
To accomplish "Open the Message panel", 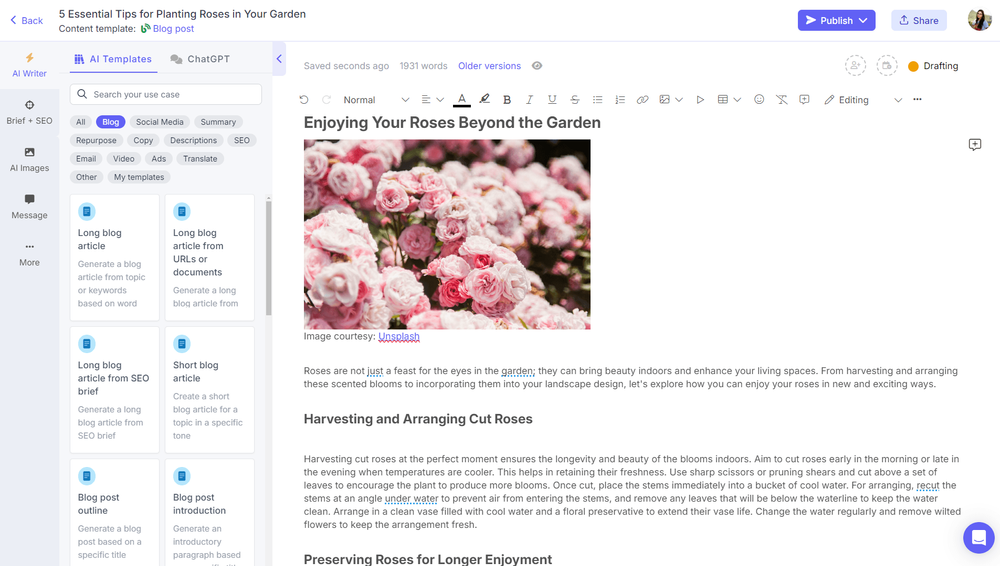I will 29,207.
